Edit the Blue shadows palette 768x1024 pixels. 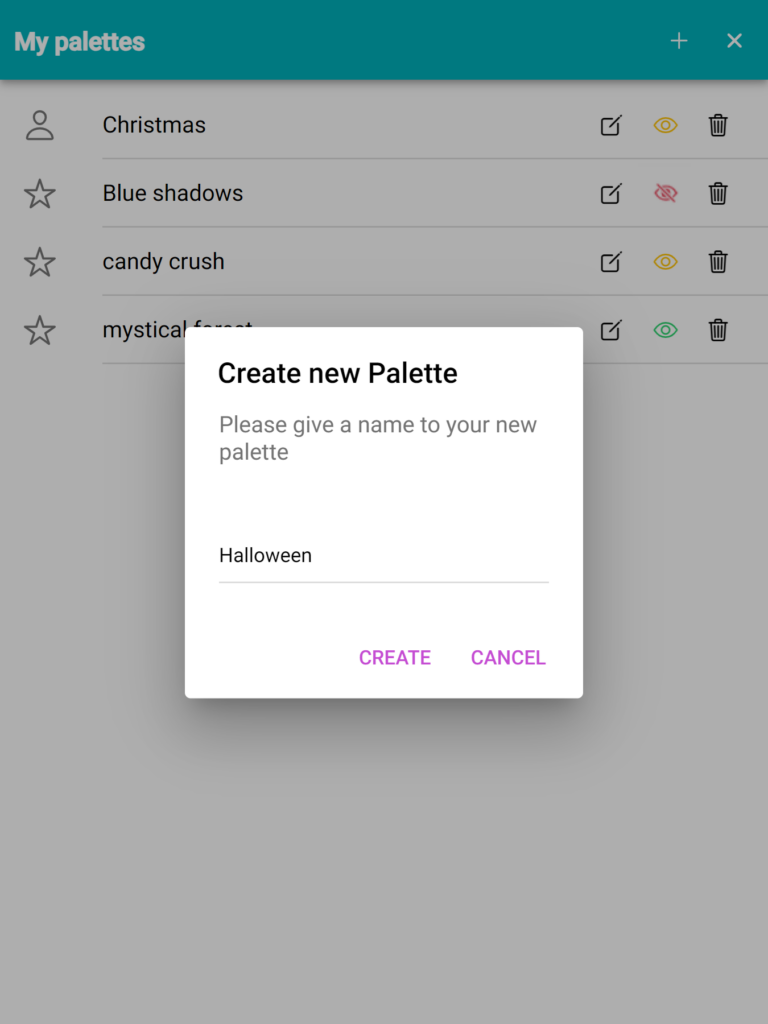tap(611, 194)
